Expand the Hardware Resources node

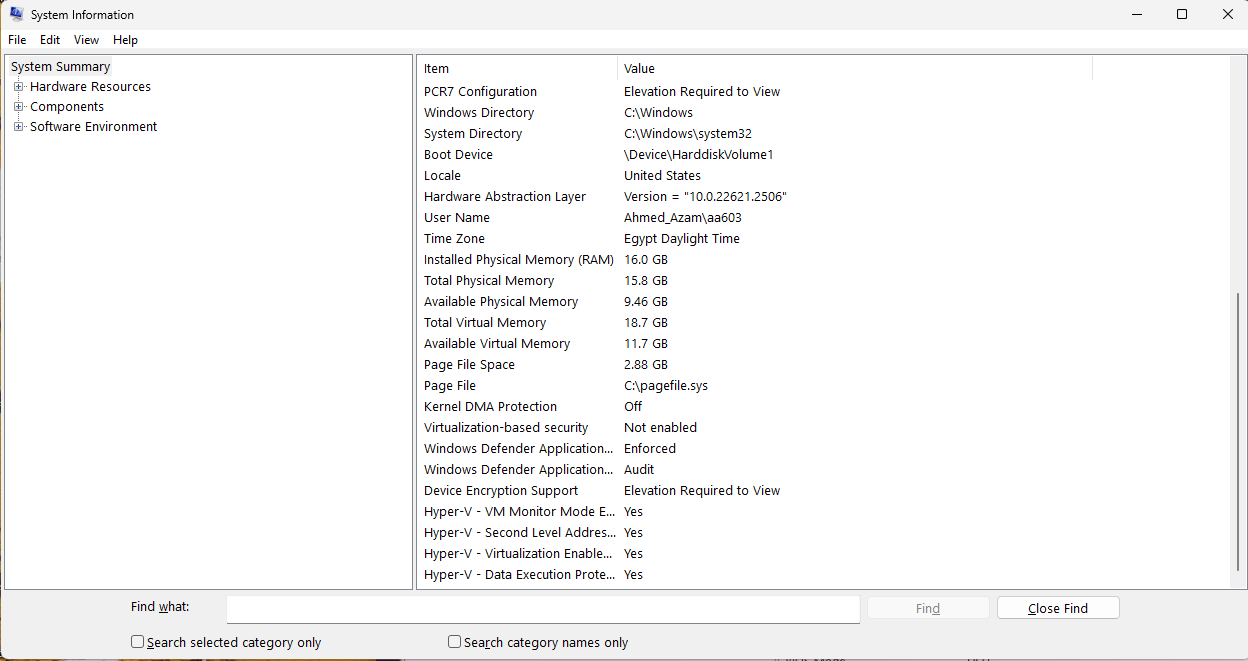coord(18,87)
